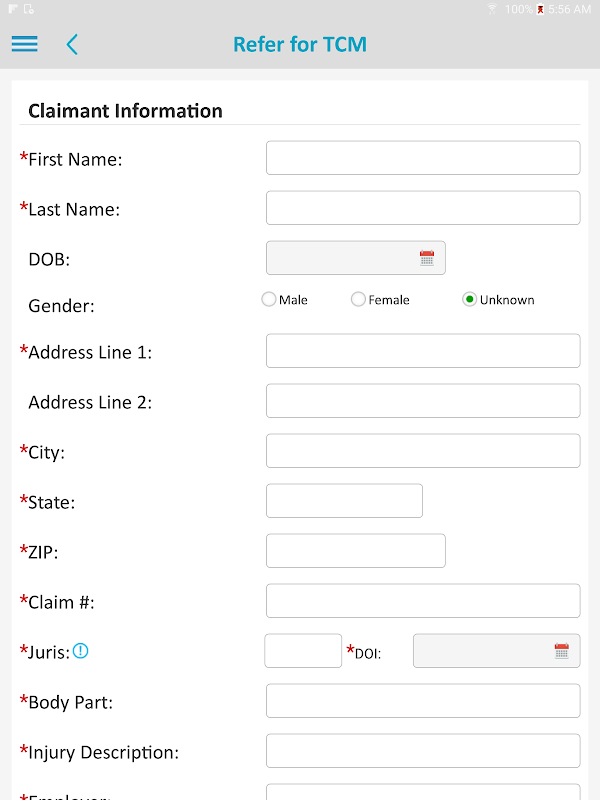
Task: Focus the First Name input field
Action: tap(423, 158)
